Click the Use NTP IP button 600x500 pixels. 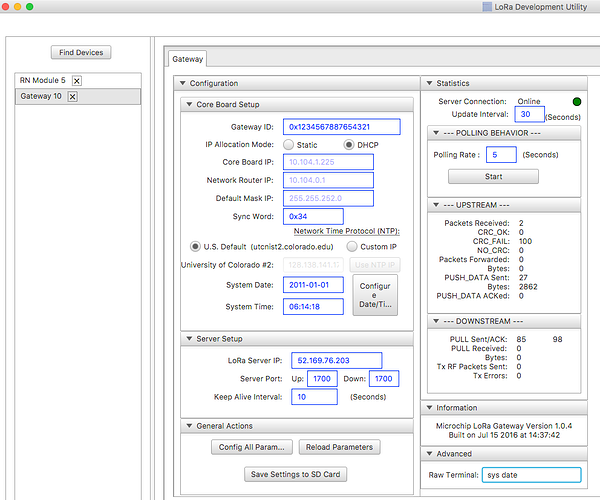pos(375,265)
